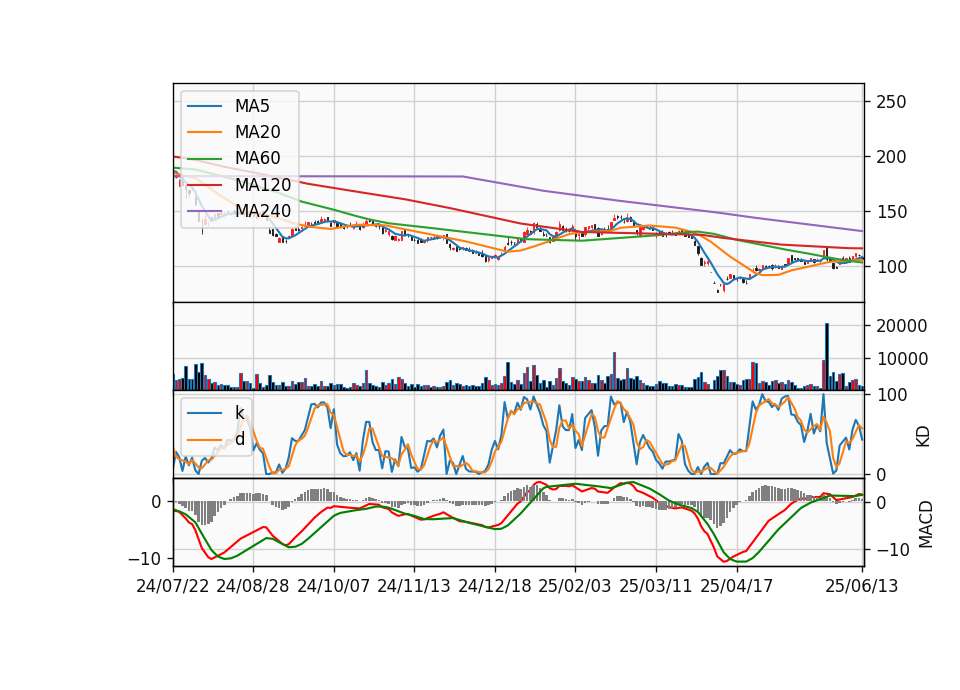Click the 25/06/13 date axis label

[861, 586]
